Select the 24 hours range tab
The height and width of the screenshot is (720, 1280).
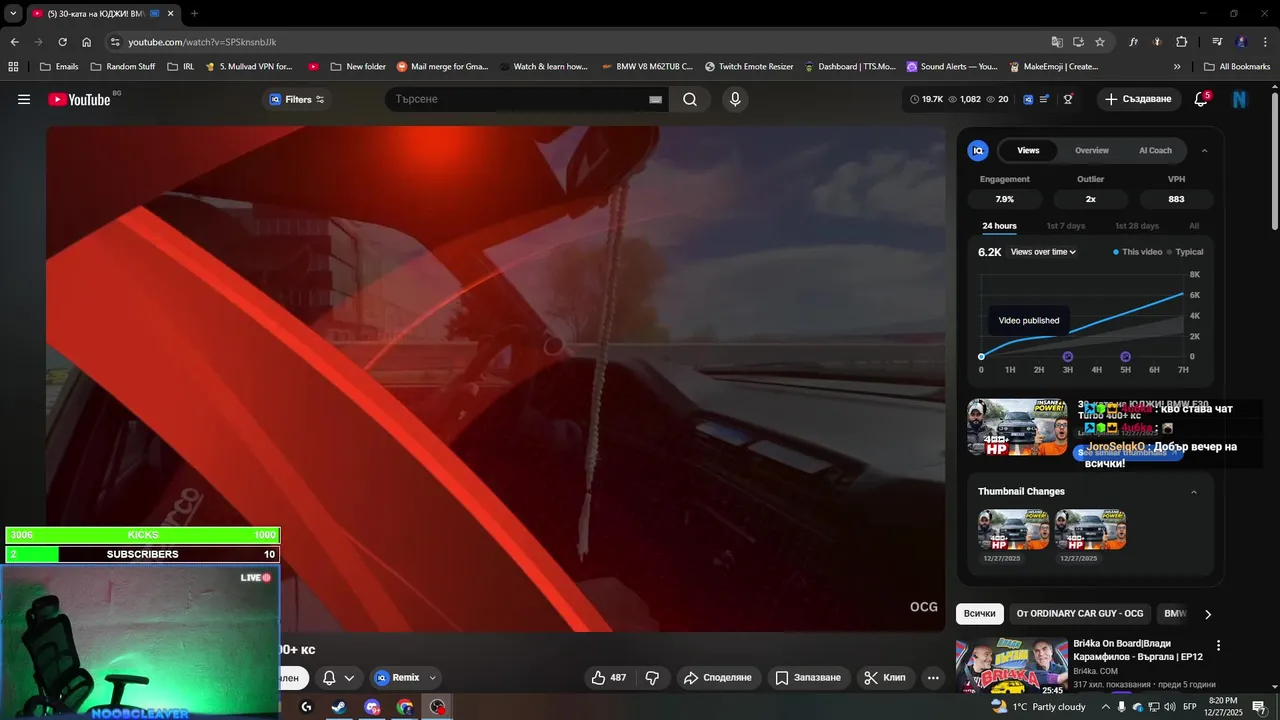[x=999, y=226]
